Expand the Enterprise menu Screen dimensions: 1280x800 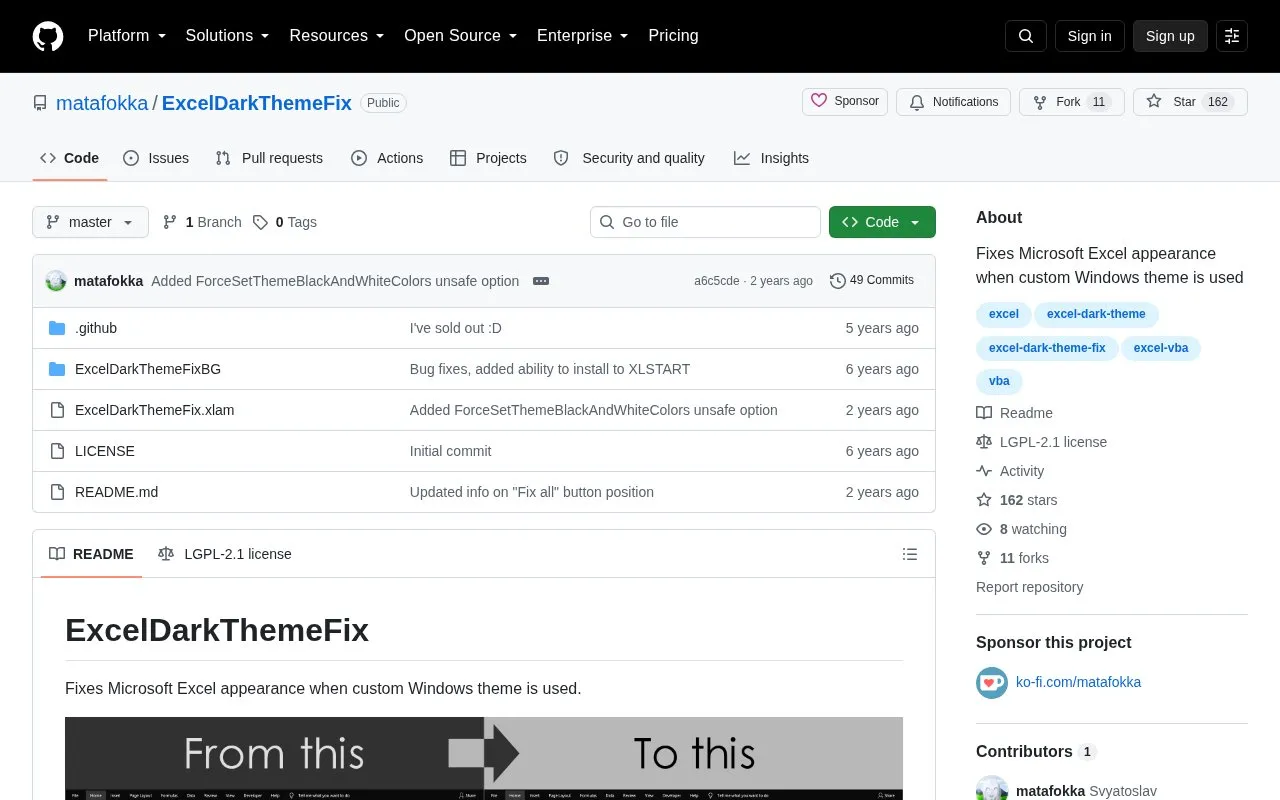point(583,36)
